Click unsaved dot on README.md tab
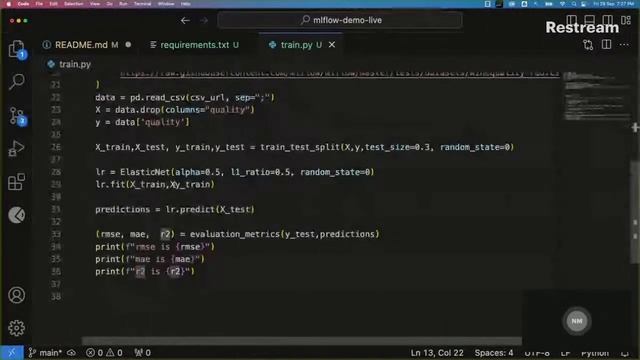 coord(128,44)
